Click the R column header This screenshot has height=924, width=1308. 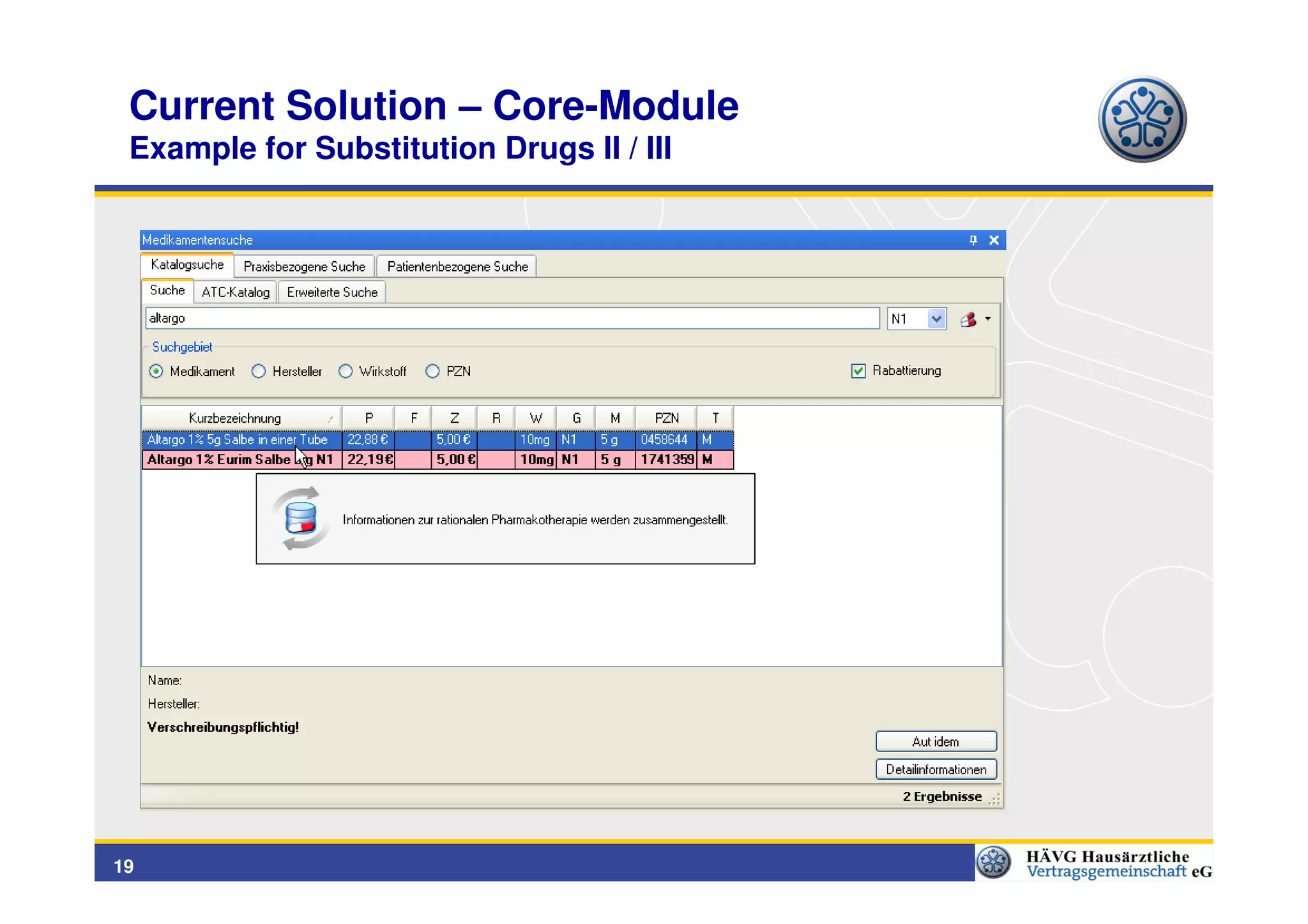pos(496,418)
